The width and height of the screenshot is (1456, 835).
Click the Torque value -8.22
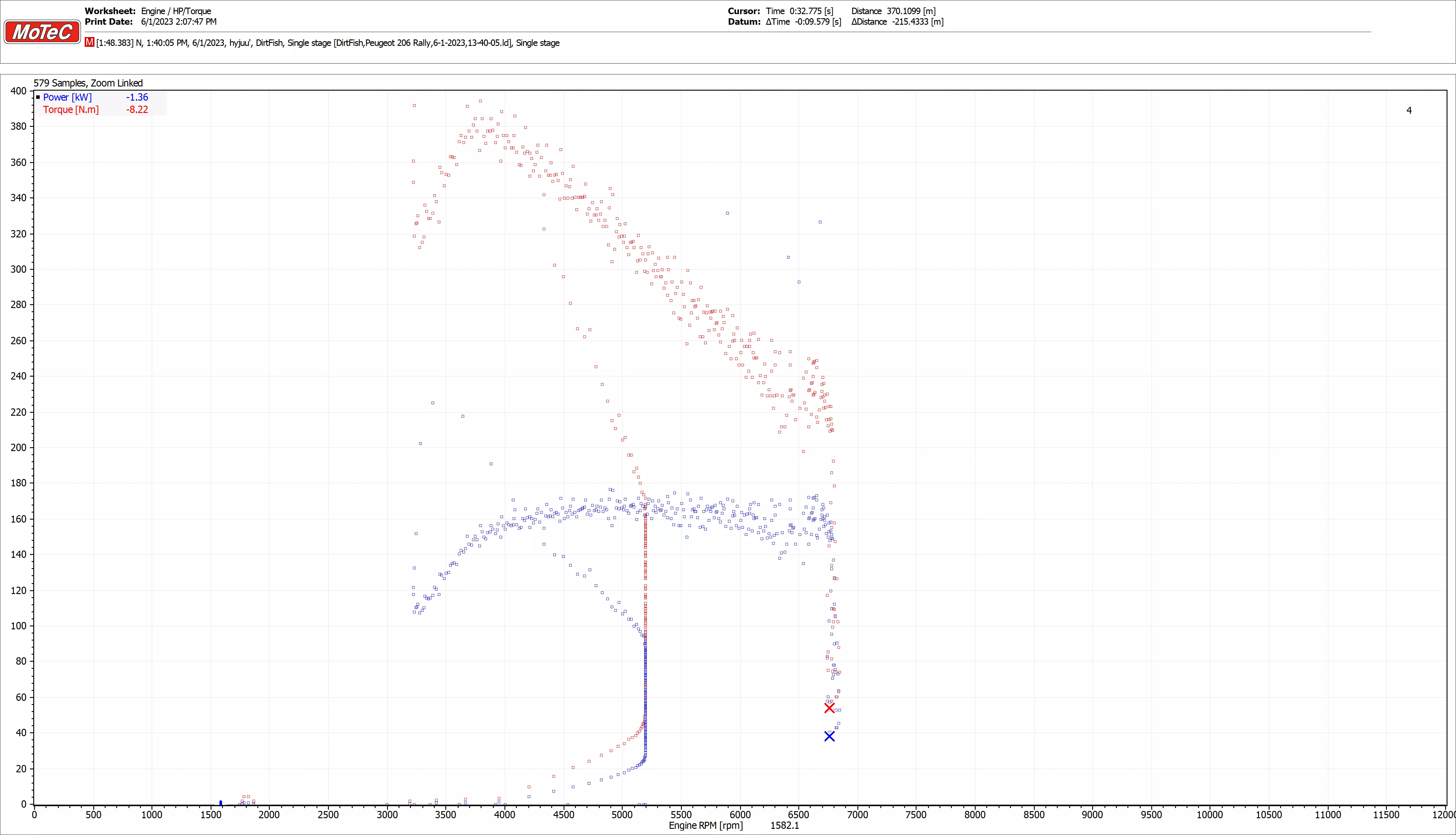pos(137,109)
